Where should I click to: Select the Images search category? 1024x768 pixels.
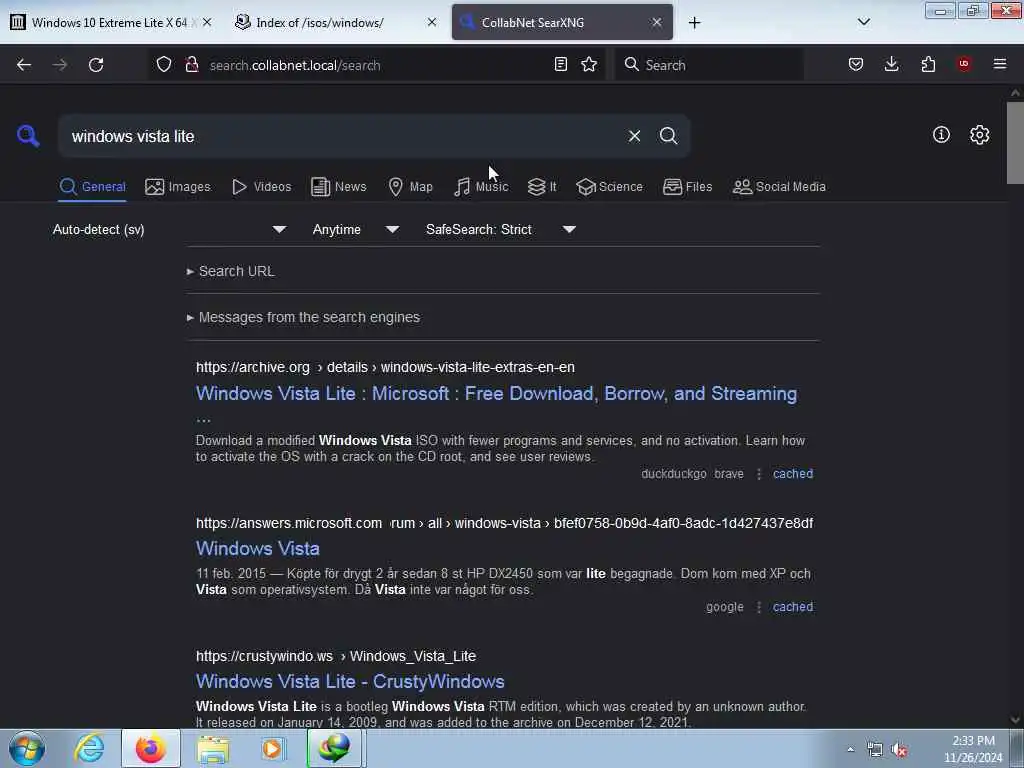(x=178, y=187)
